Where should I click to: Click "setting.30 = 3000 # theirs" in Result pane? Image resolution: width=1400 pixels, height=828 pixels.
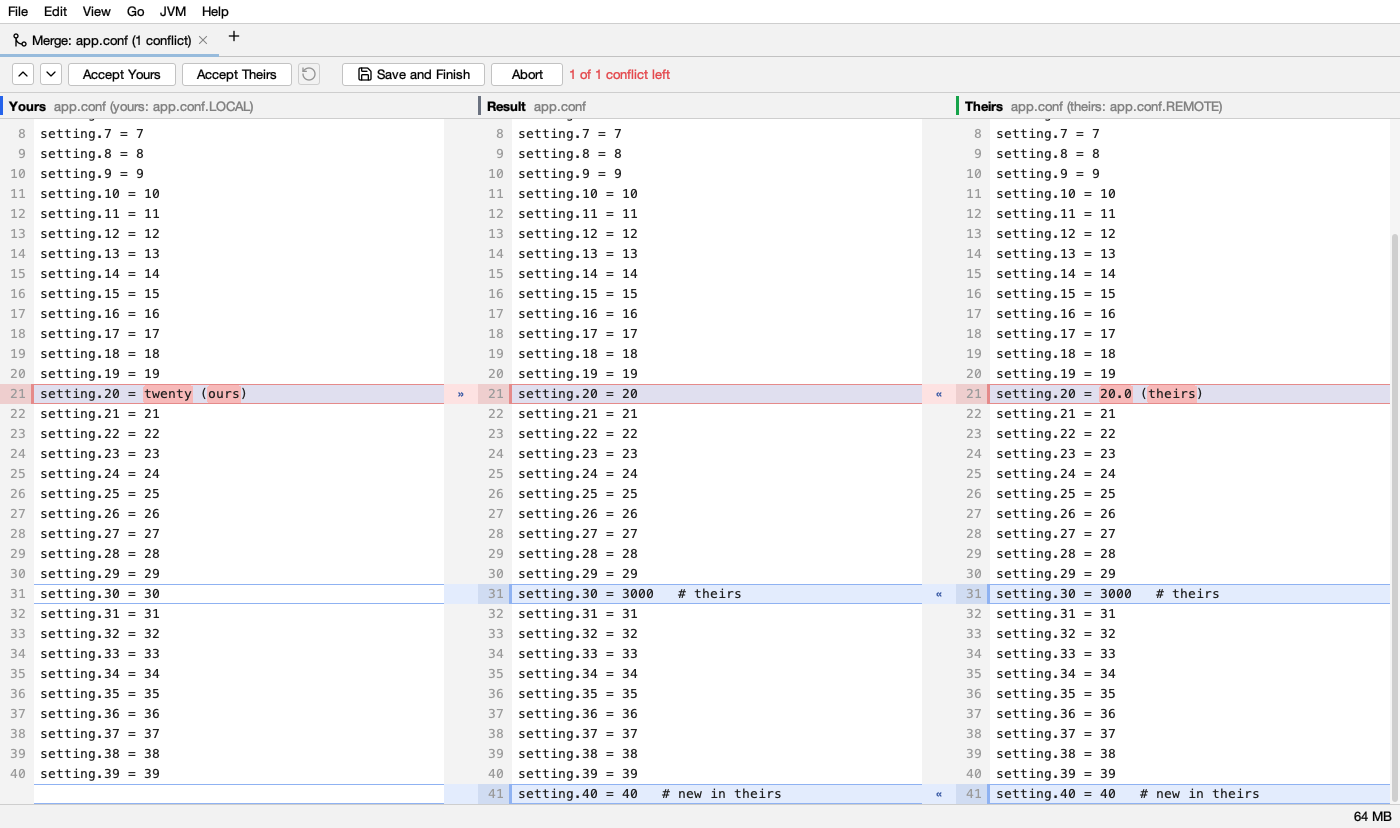630,594
